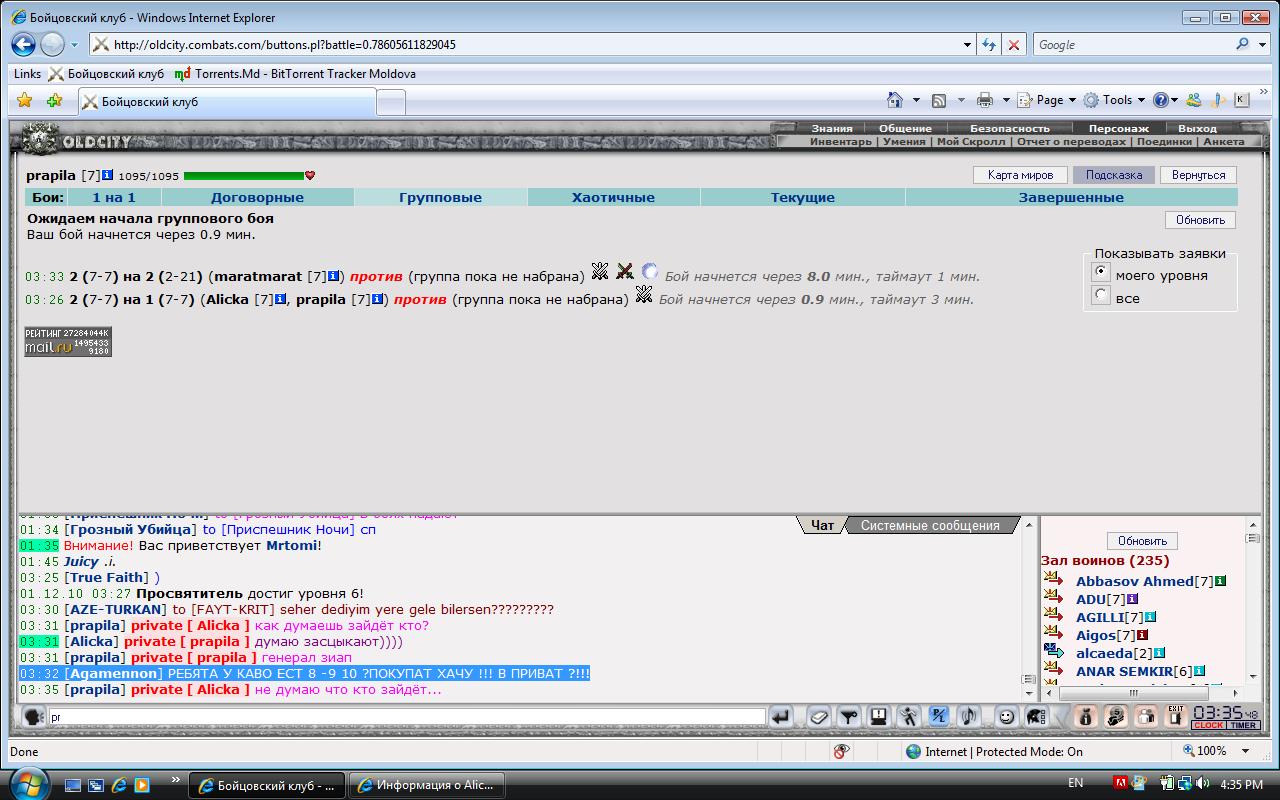Click the Internet Explorer Home icon
This screenshot has width=1280, height=800.
[896, 100]
